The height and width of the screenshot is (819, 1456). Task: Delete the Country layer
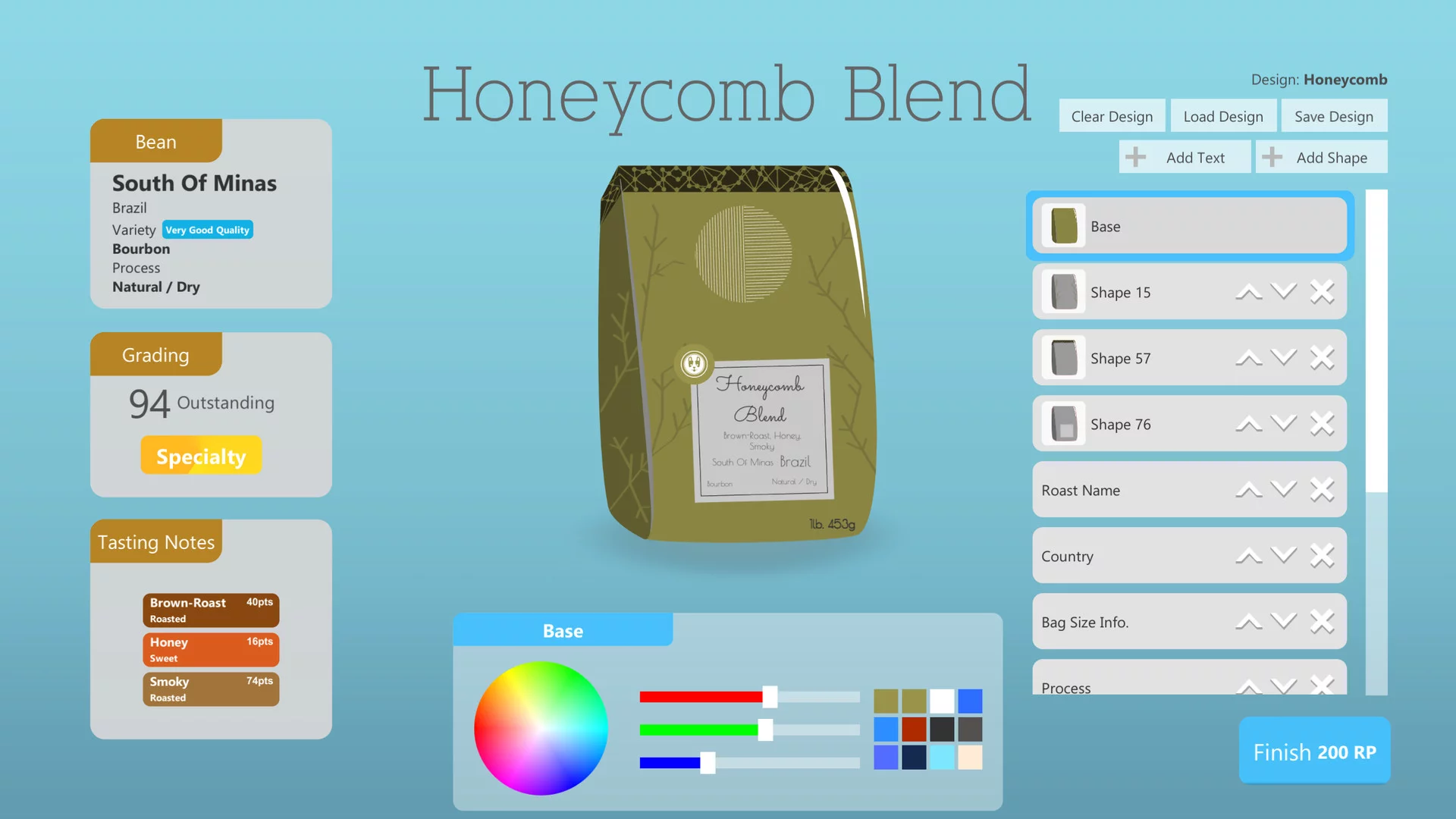pyautogui.click(x=1322, y=556)
